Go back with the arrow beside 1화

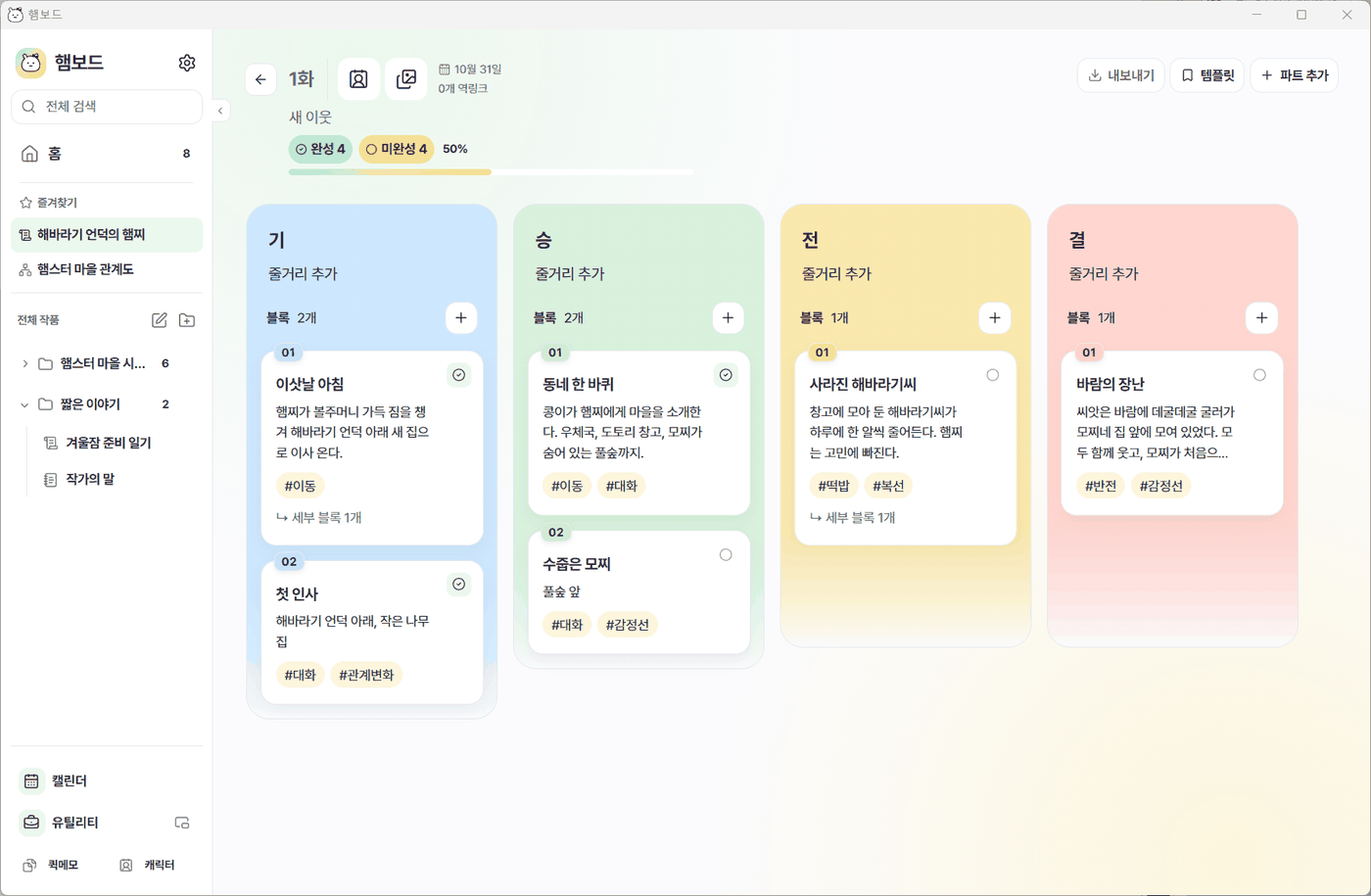tap(260, 79)
